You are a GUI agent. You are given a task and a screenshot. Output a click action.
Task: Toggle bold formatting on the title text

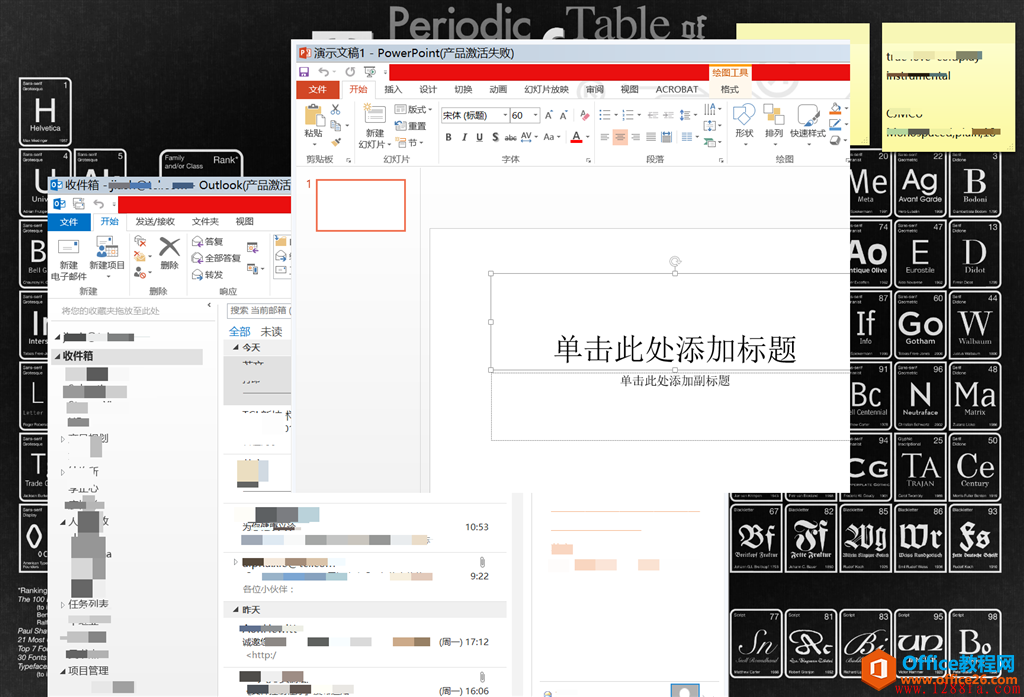448,137
